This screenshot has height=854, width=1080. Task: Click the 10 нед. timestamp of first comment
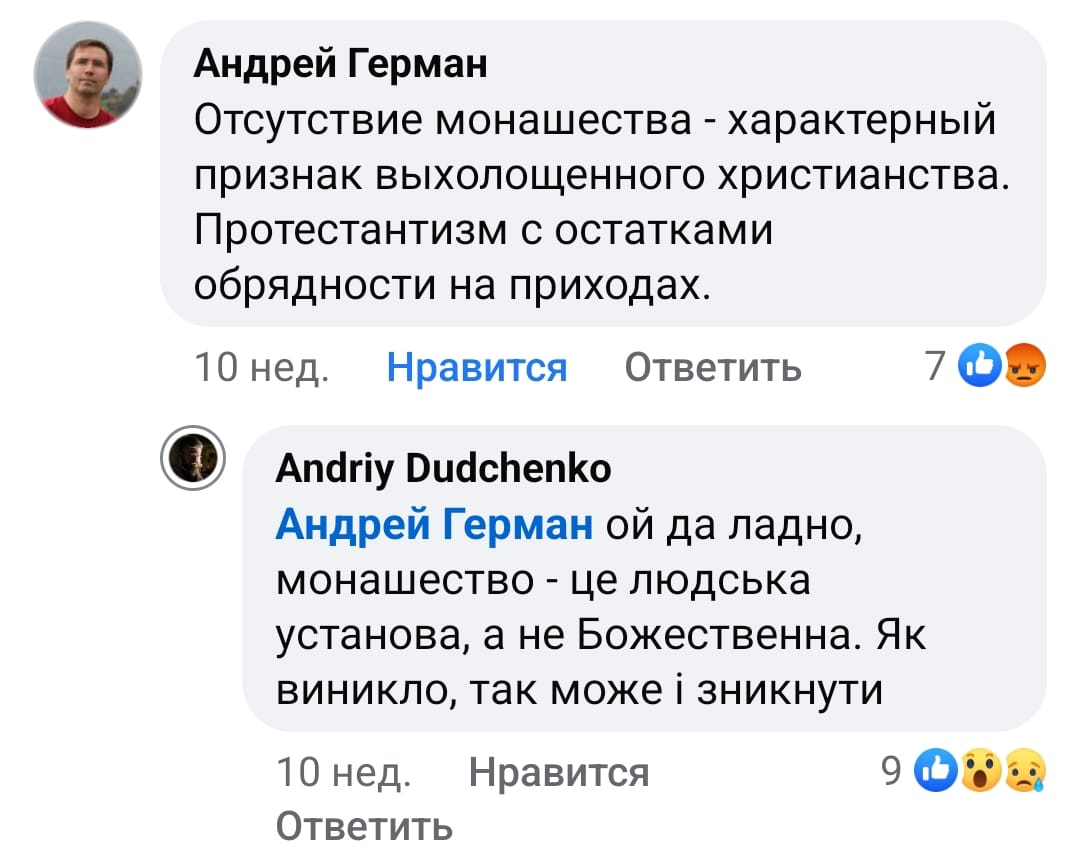262,367
